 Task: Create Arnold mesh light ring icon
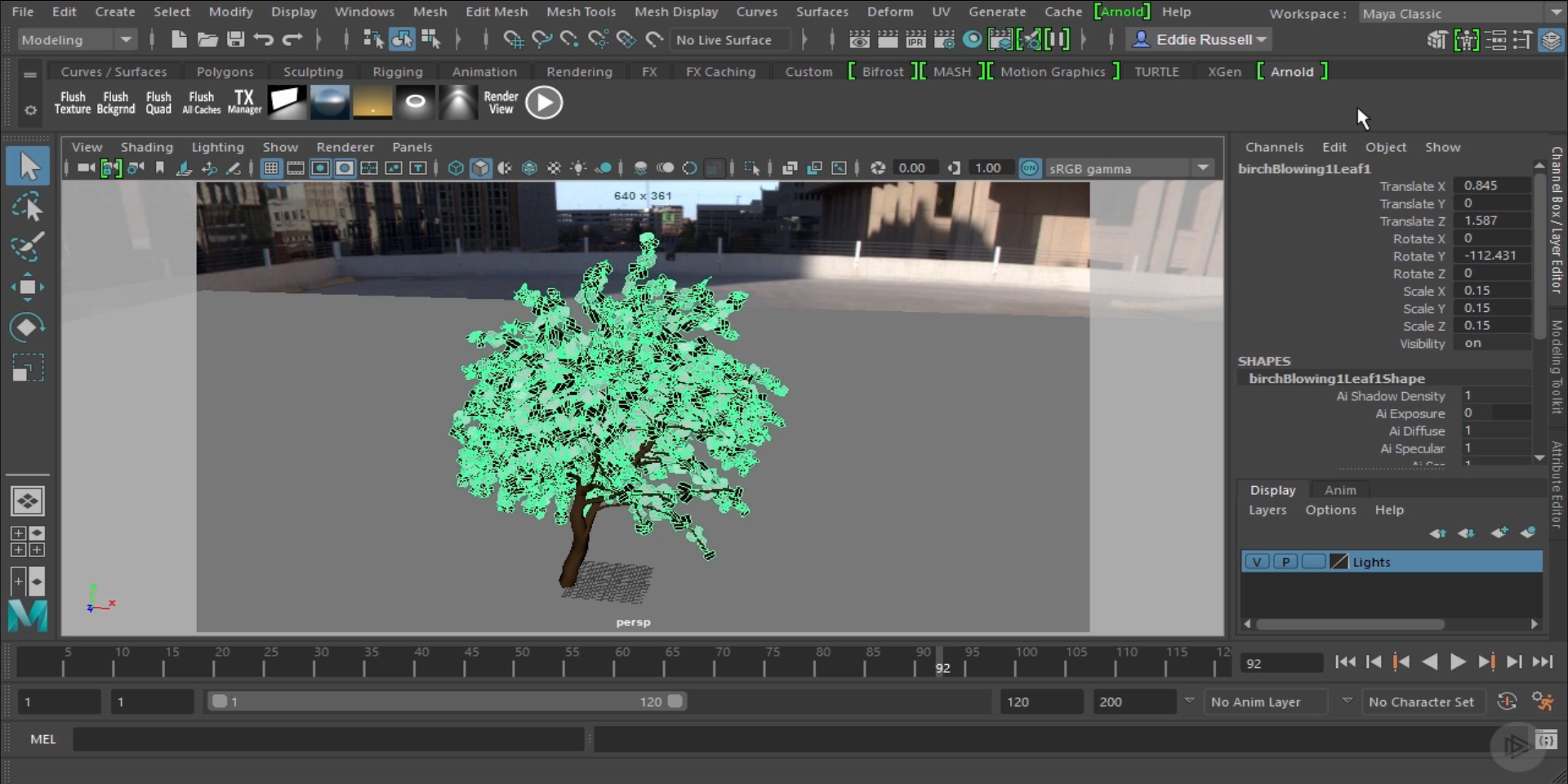pos(415,103)
